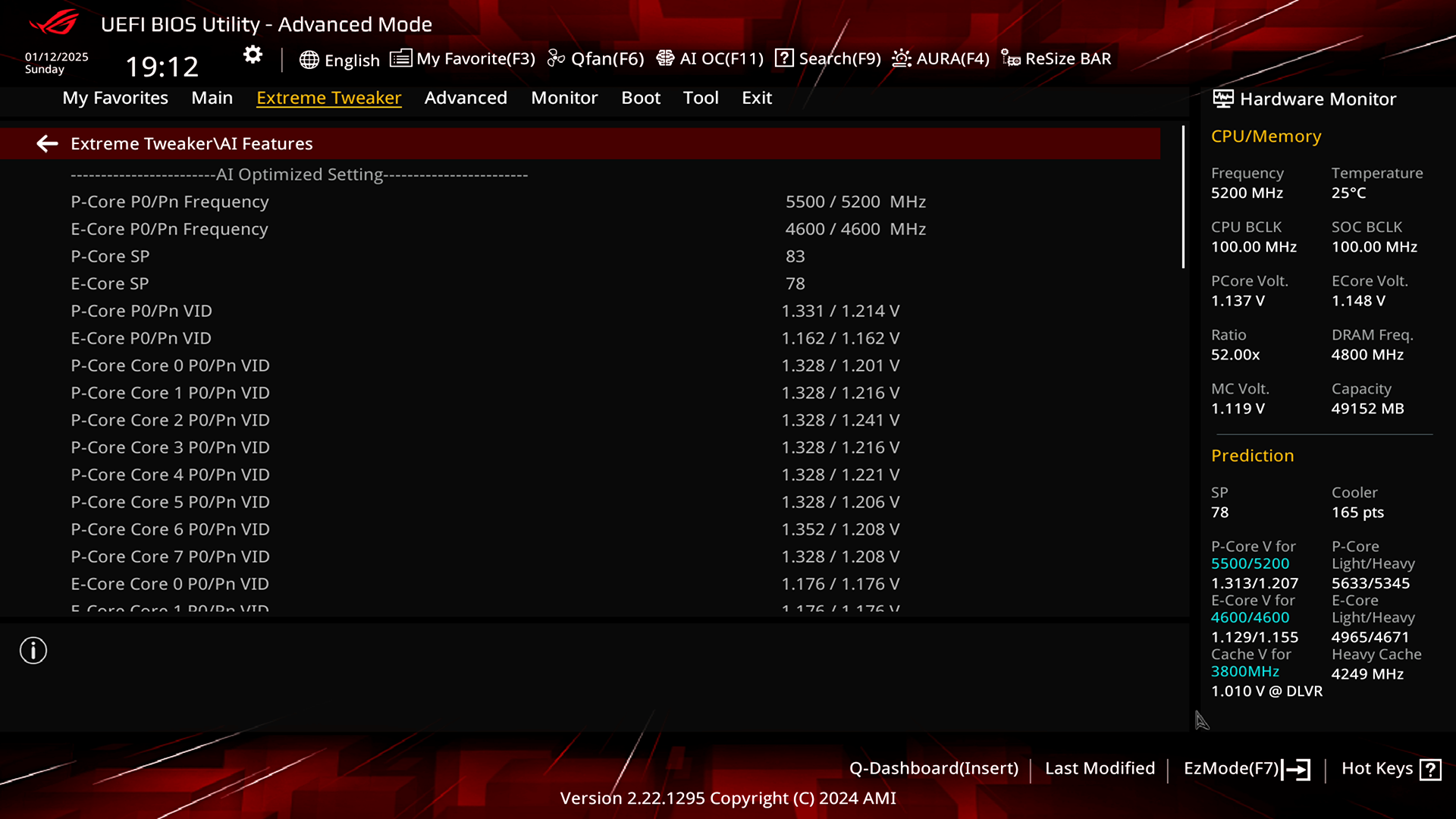Navigate to the Main tab
Image resolution: width=1456 pixels, height=819 pixels.
tap(212, 97)
